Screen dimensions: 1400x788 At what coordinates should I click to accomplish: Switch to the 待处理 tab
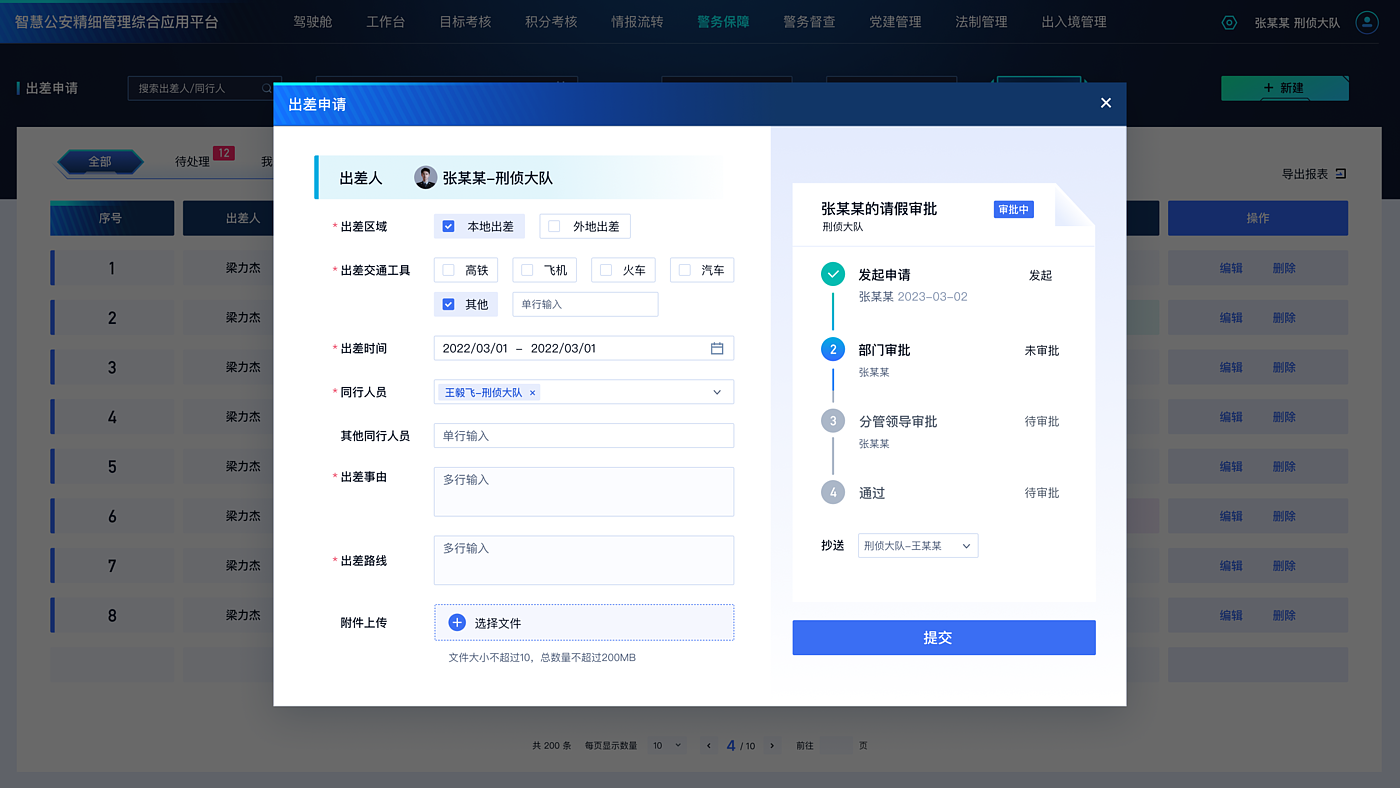[192, 161]
